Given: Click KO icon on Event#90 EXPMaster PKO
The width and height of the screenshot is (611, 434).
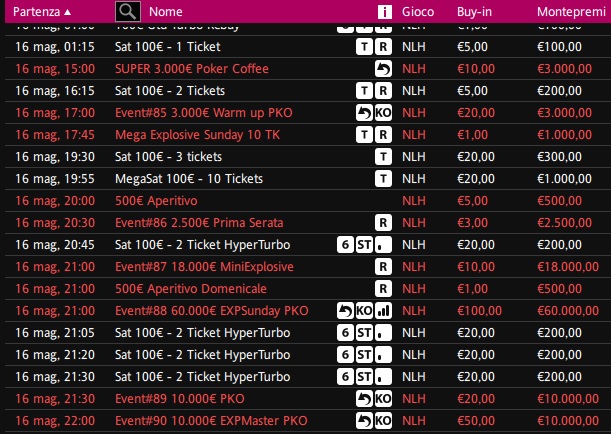Looking at the screenshot, I should [x=382, y=421].
